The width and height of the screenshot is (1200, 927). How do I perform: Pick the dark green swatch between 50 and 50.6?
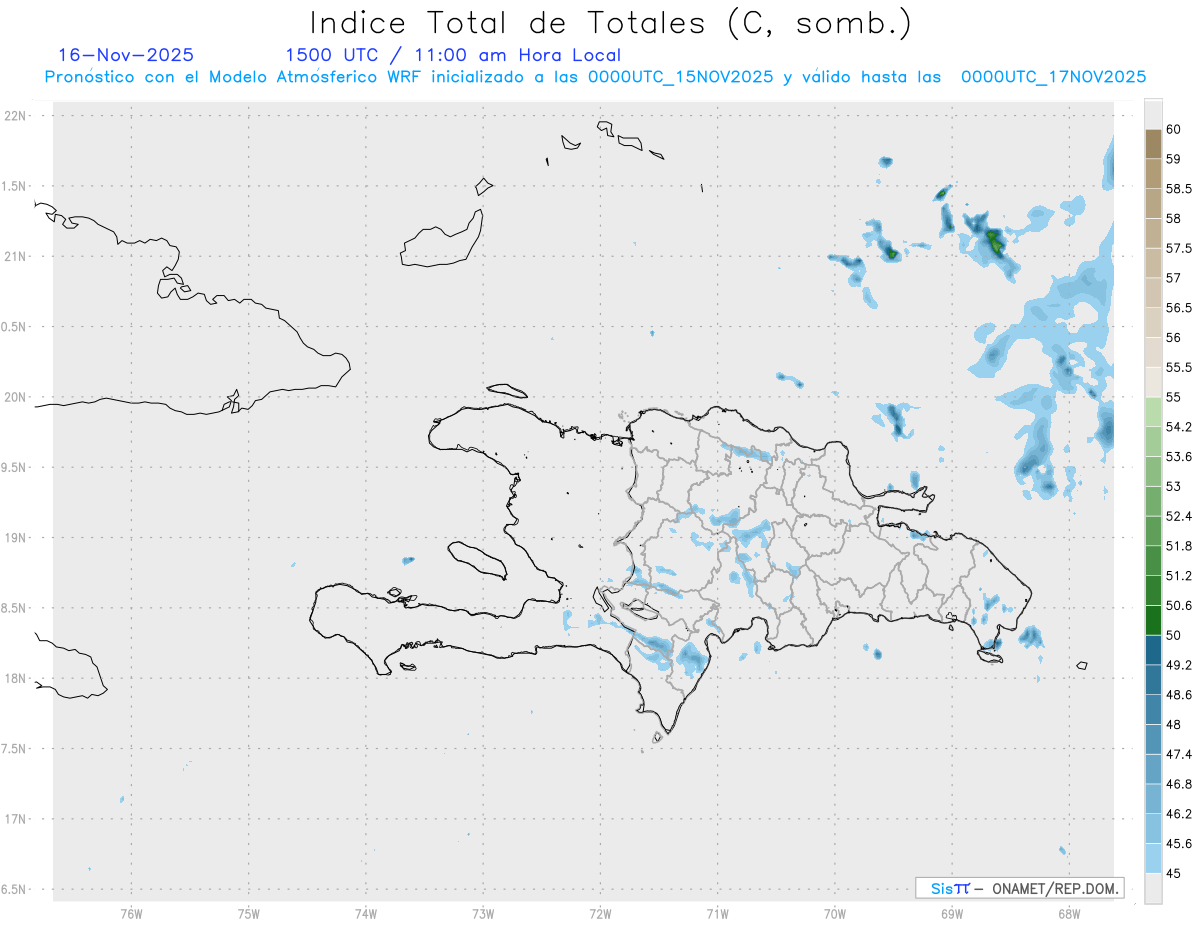pos(1153,620)
